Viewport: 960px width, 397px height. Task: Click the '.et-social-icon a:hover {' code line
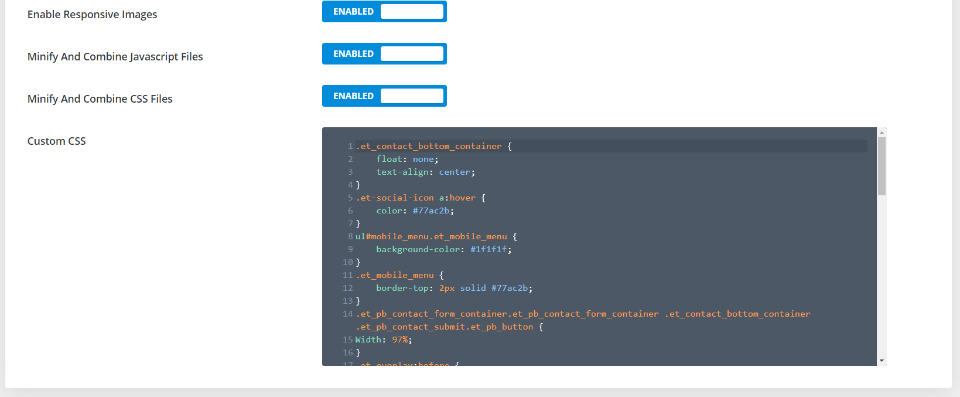pyautogui.click(x=420, y=198)
